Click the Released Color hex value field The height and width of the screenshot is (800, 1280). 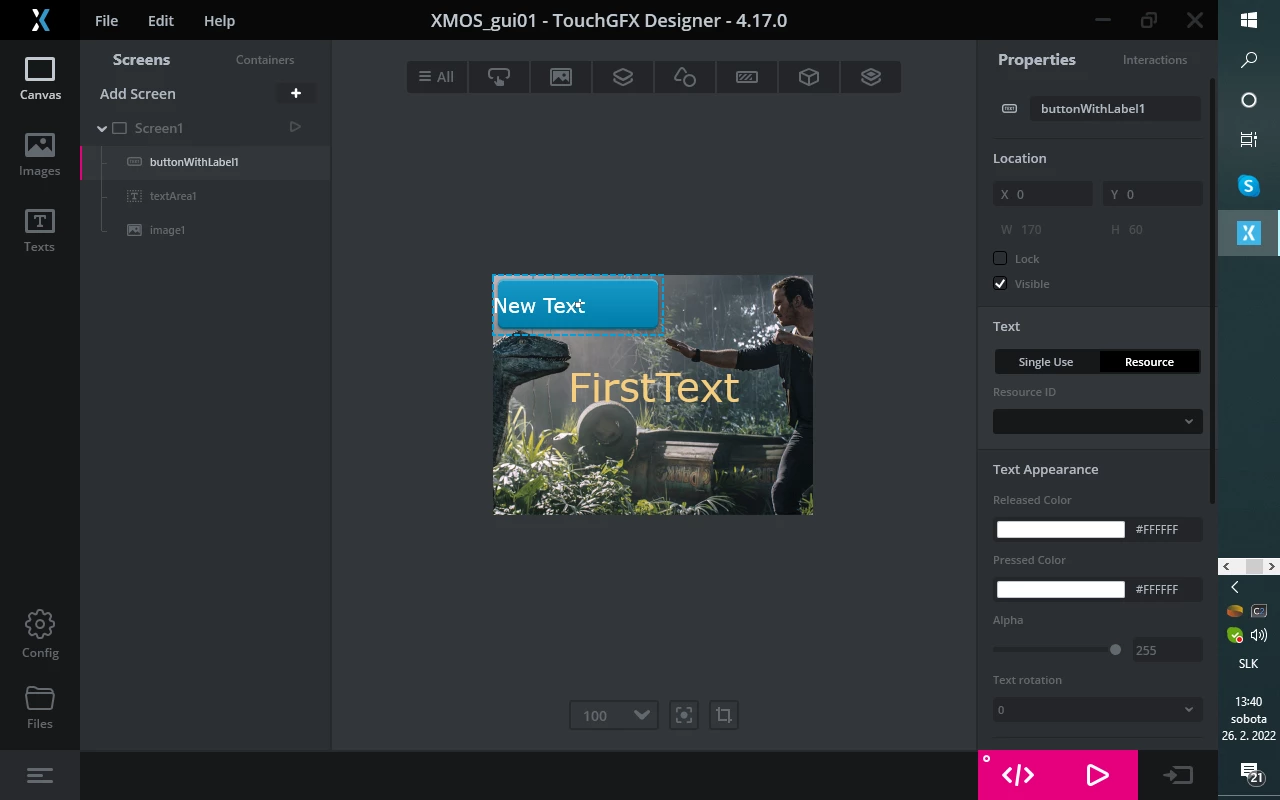coord(1166,529)
